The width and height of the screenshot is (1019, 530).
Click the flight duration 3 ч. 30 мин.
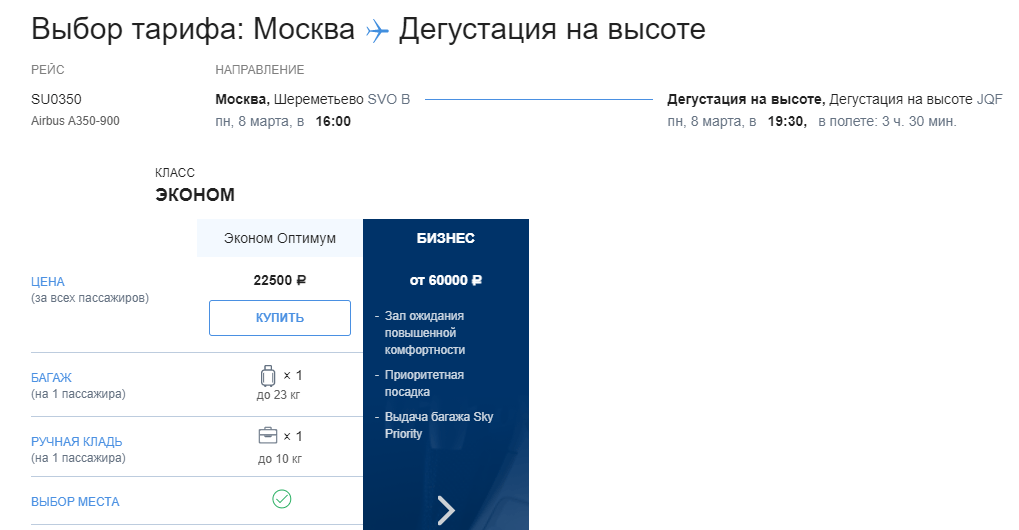[x=918, y=121]
